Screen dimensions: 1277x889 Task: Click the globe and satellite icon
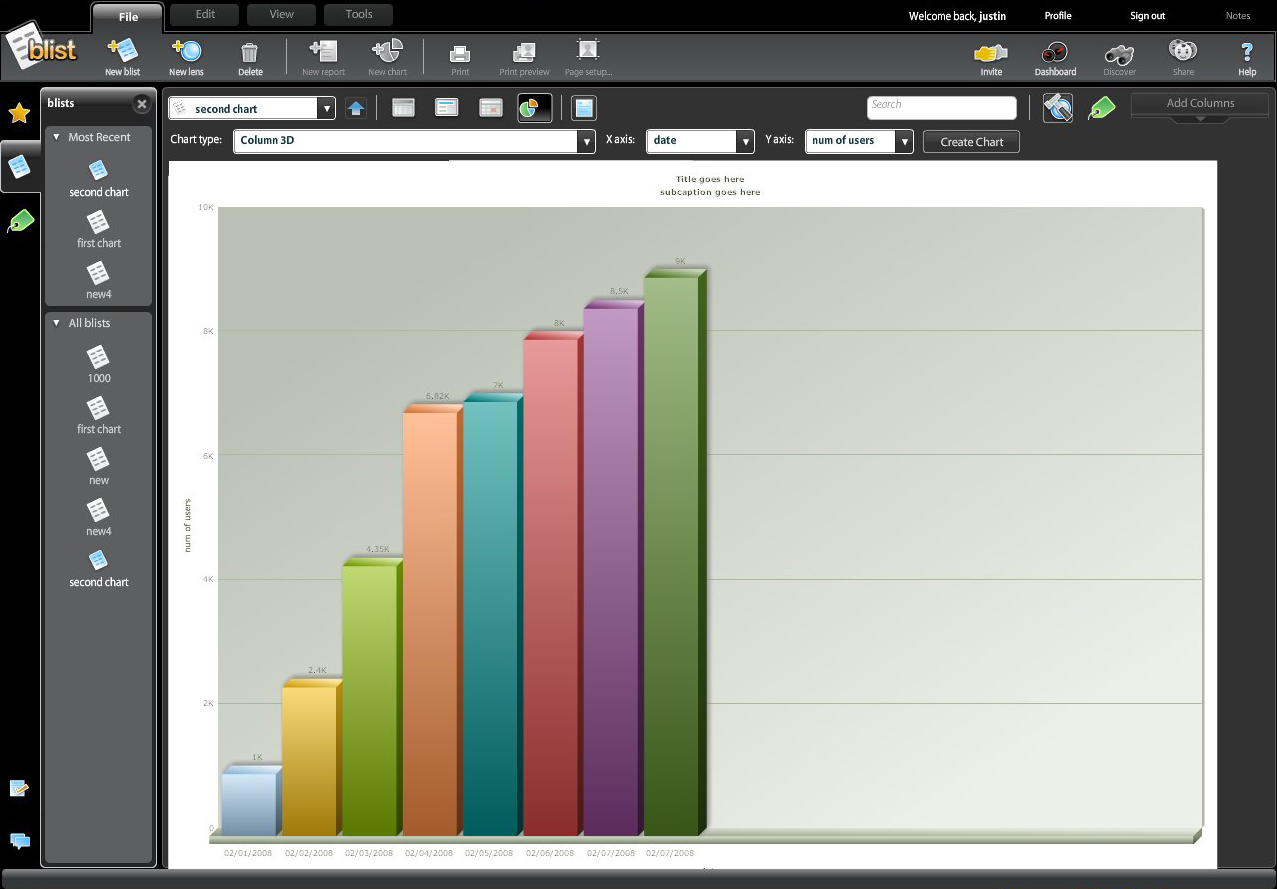[x=1058, y=108]
